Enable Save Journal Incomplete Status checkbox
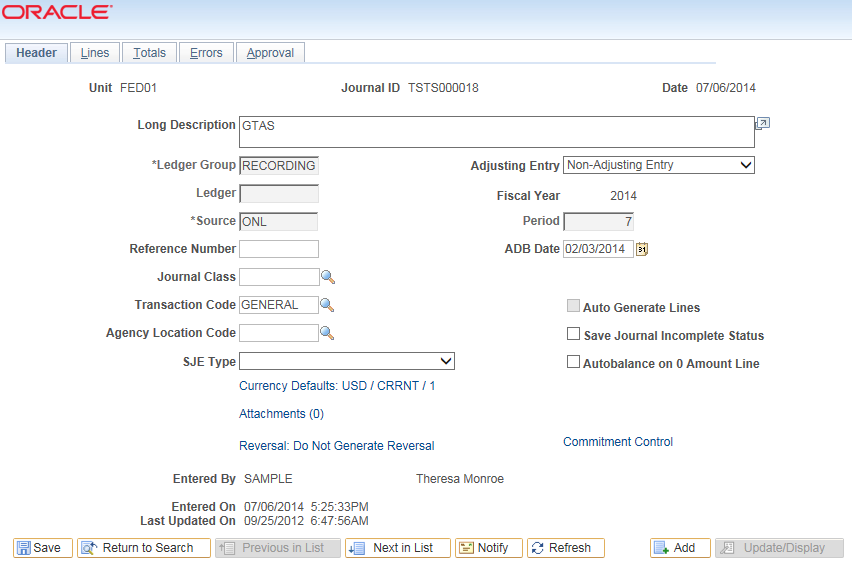The width and height of the screenshot is (852, 564). pos(573,334)
